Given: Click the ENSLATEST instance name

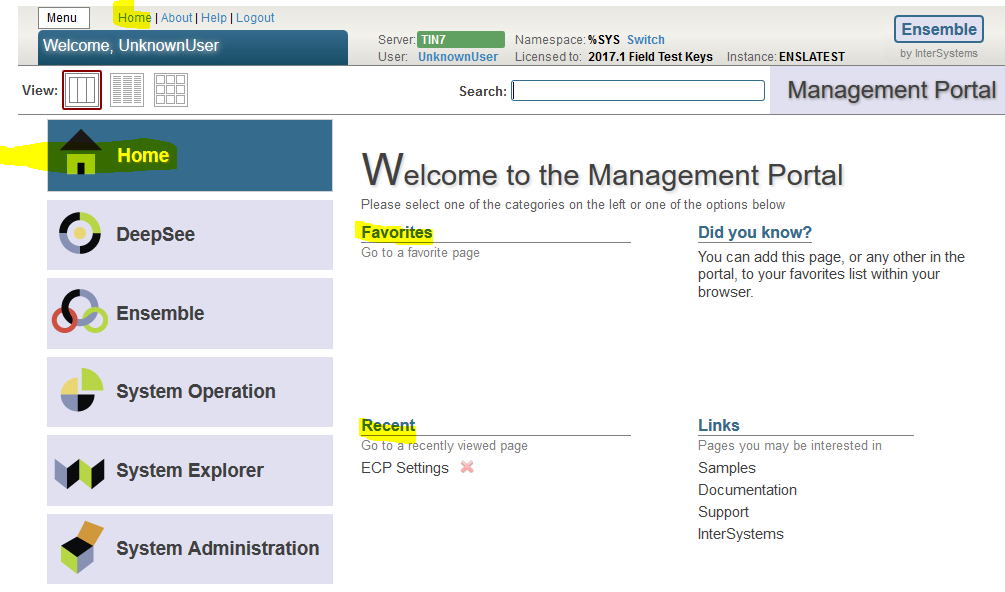Looking at the screenshot, I should click(811, 57).
